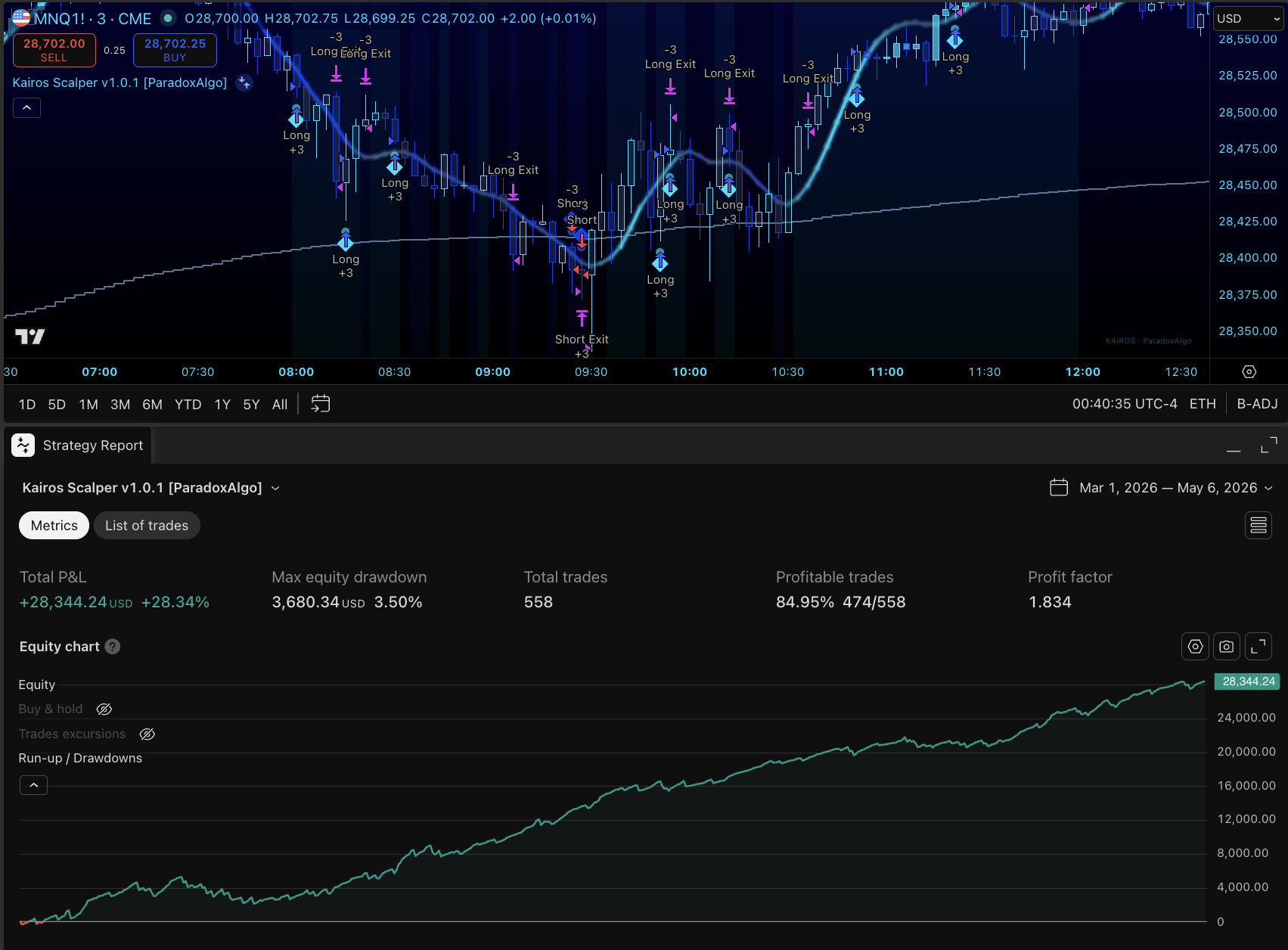This screenshot has width=1288, height=950.
Task: Click the Profitable trades 84.95% value
Action: point(805,602)
